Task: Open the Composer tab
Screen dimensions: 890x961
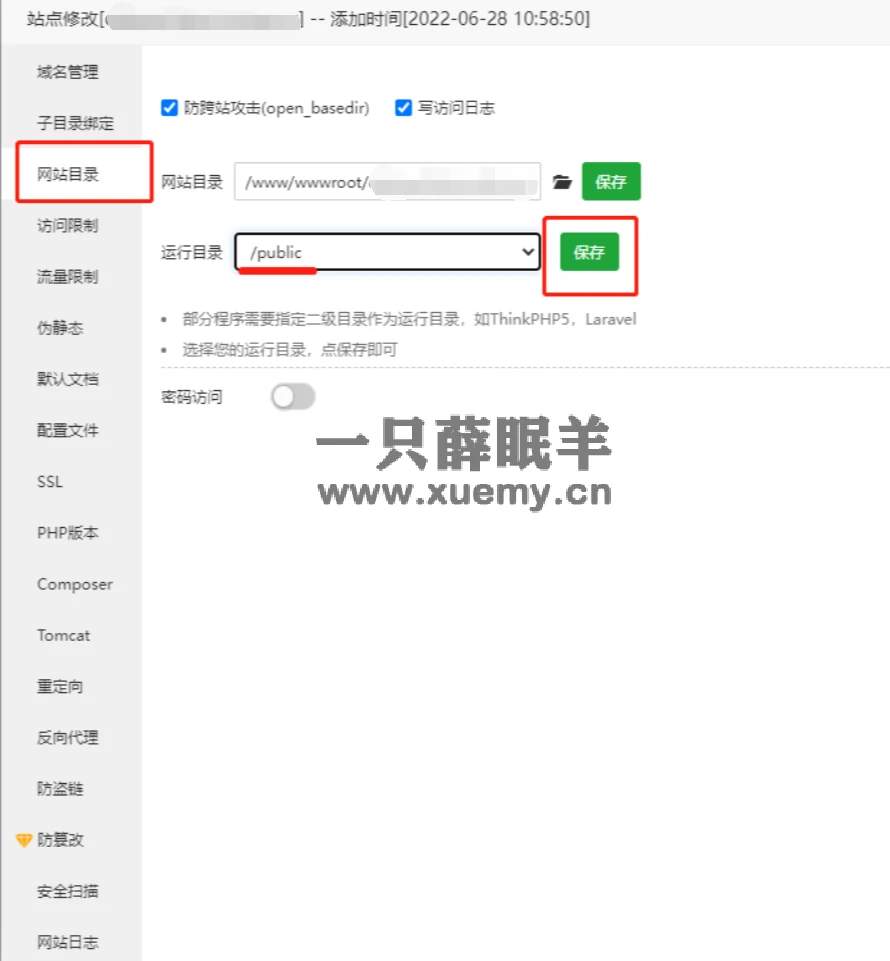Action: [75, 584]
